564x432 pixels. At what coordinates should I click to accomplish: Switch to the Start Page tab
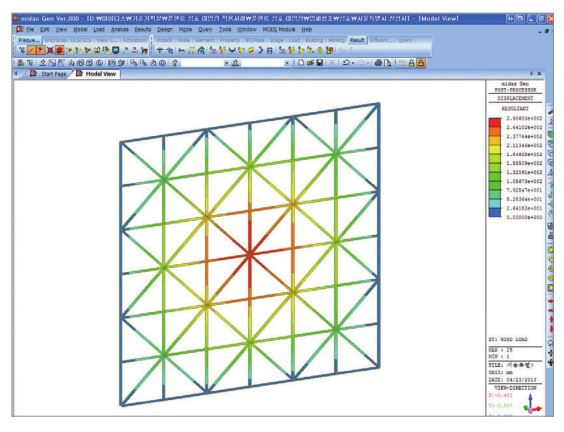[54, 74]
